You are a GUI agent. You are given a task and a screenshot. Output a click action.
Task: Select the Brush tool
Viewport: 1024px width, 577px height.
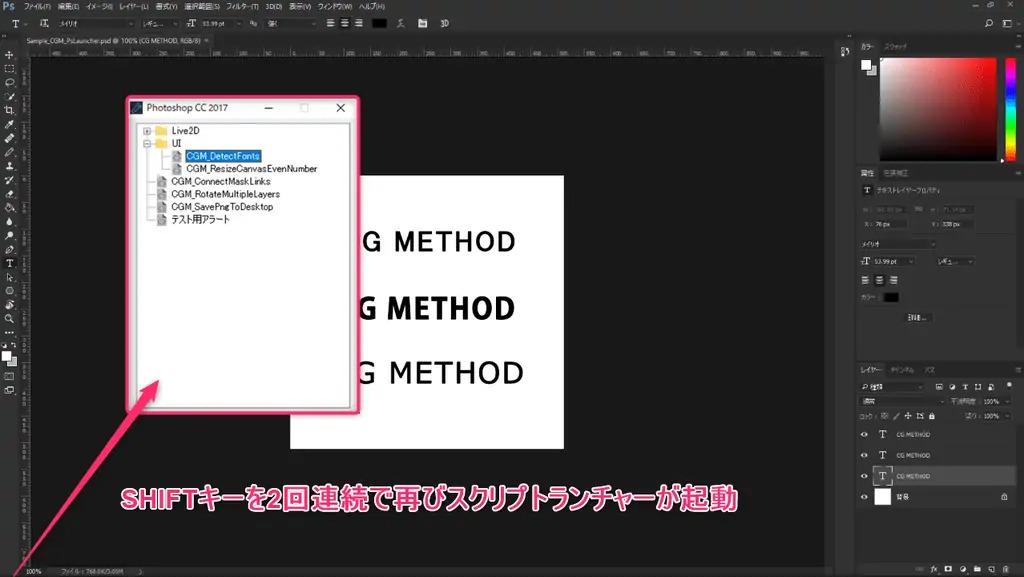pos(9,152)
